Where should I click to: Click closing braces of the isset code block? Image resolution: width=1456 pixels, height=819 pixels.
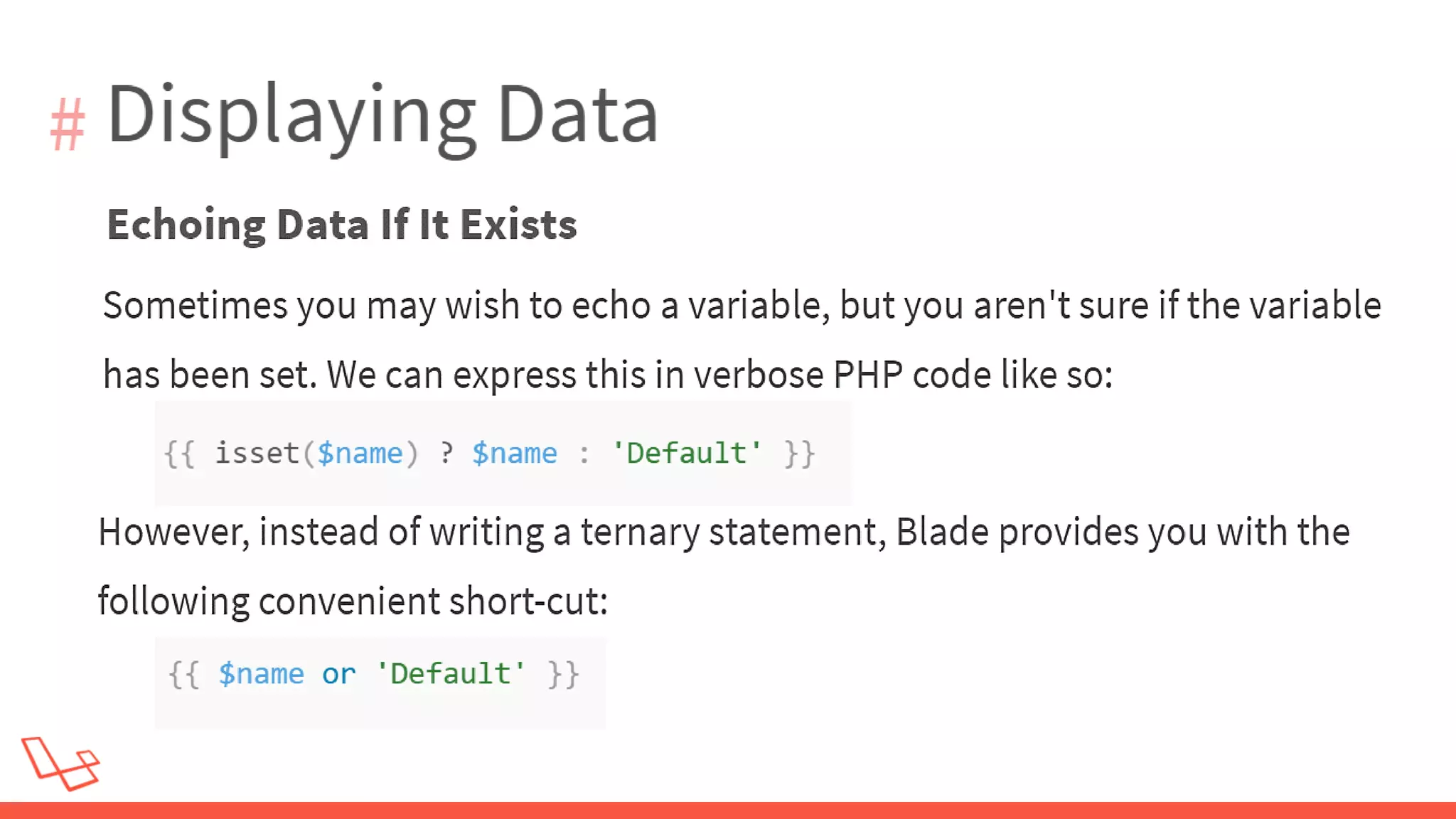coord(799,454)
